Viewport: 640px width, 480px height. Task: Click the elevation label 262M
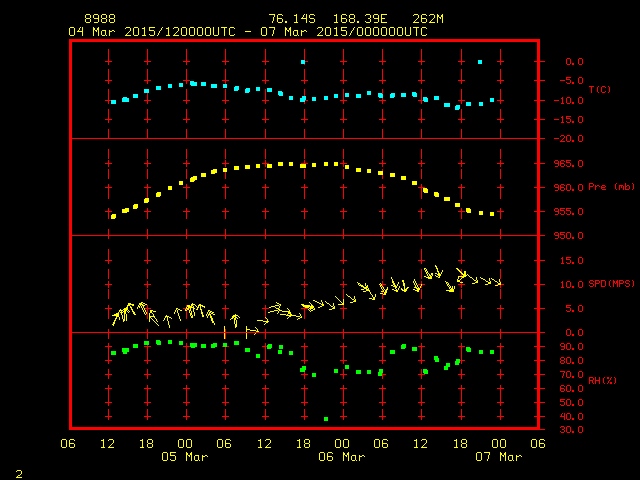(428, 19)
